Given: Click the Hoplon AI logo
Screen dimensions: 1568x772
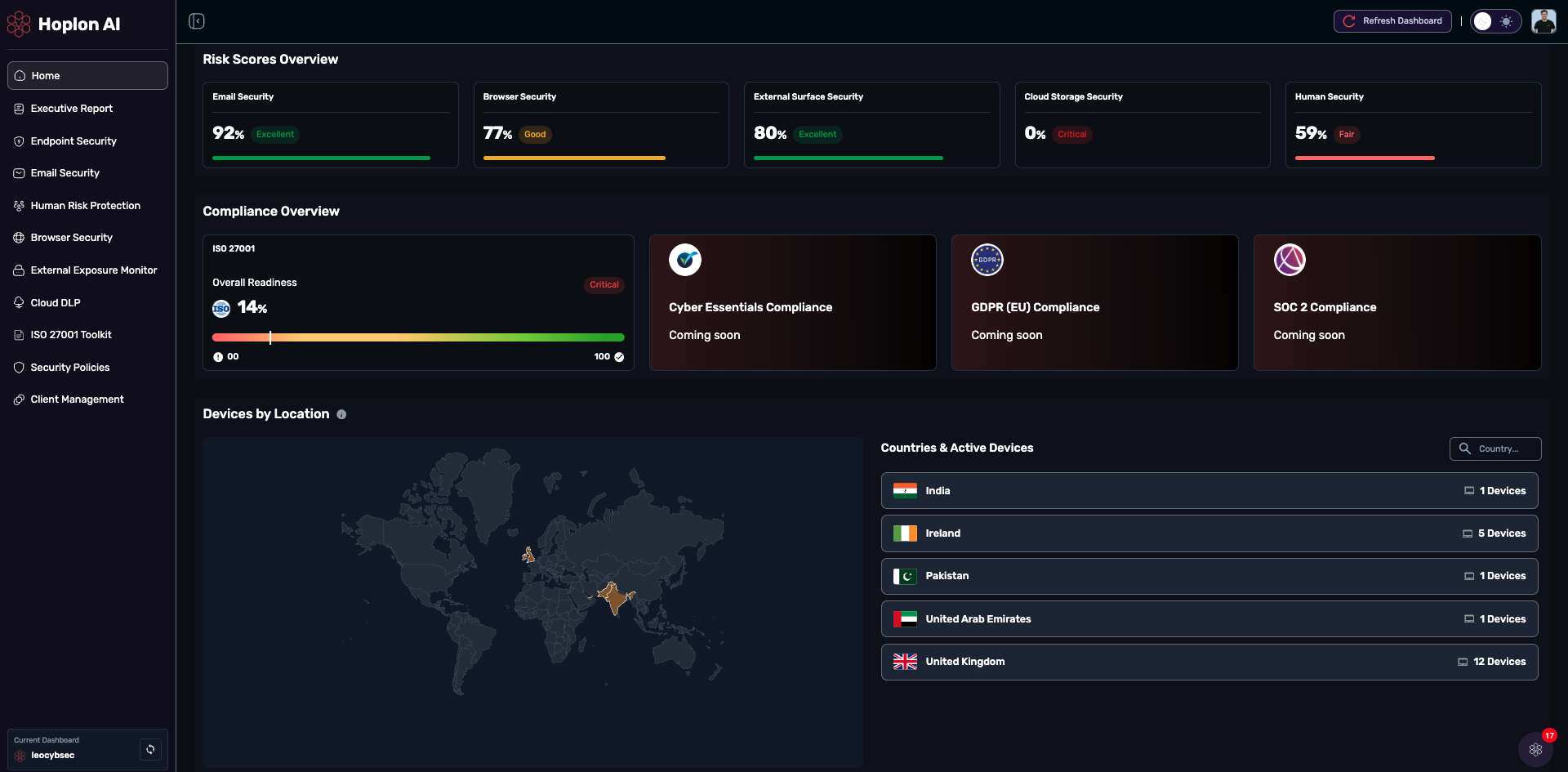Looking at the screenshot, I should pos(64,25).
